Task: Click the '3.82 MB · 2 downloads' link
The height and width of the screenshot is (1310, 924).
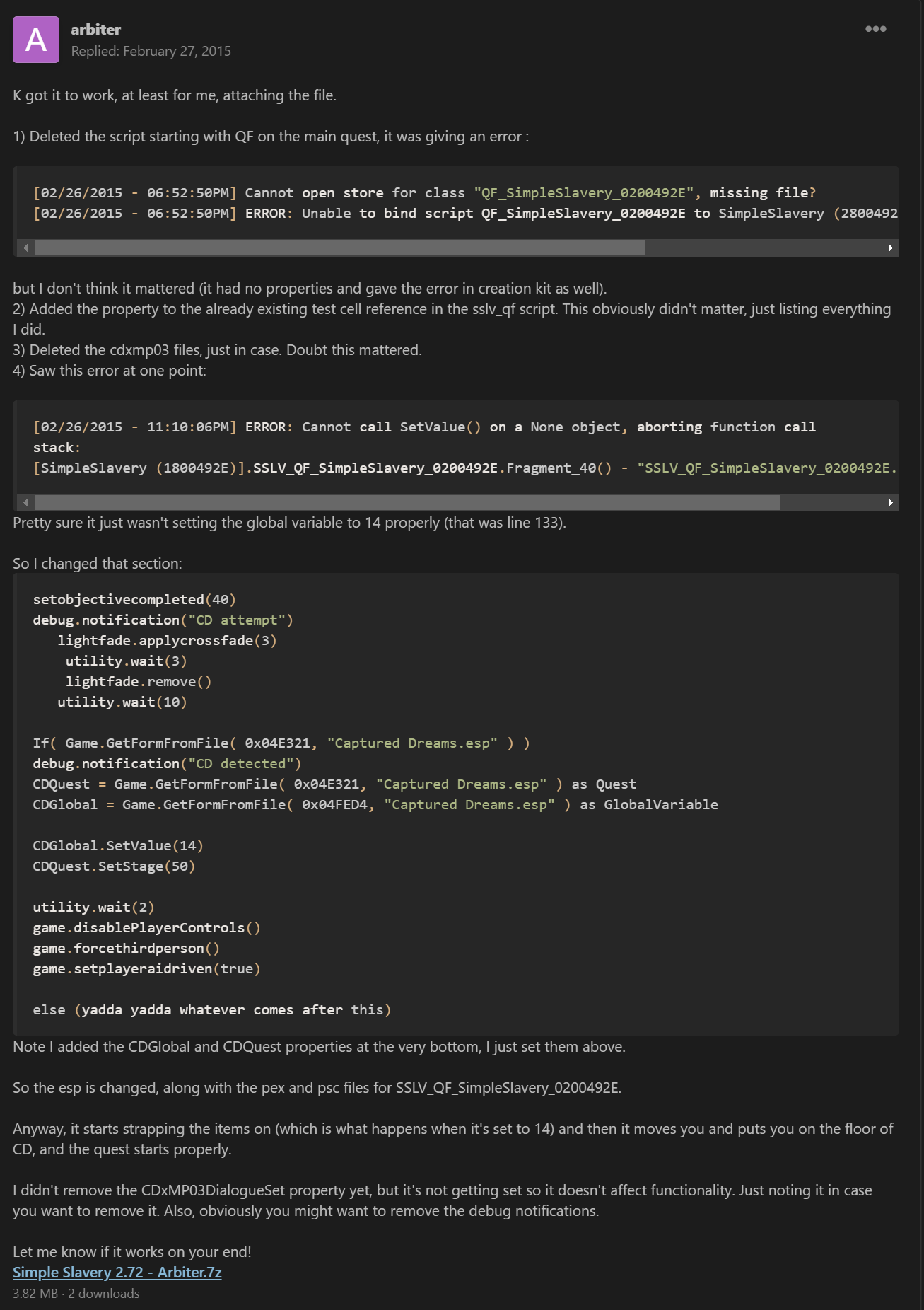Action: click(76, 1293)
